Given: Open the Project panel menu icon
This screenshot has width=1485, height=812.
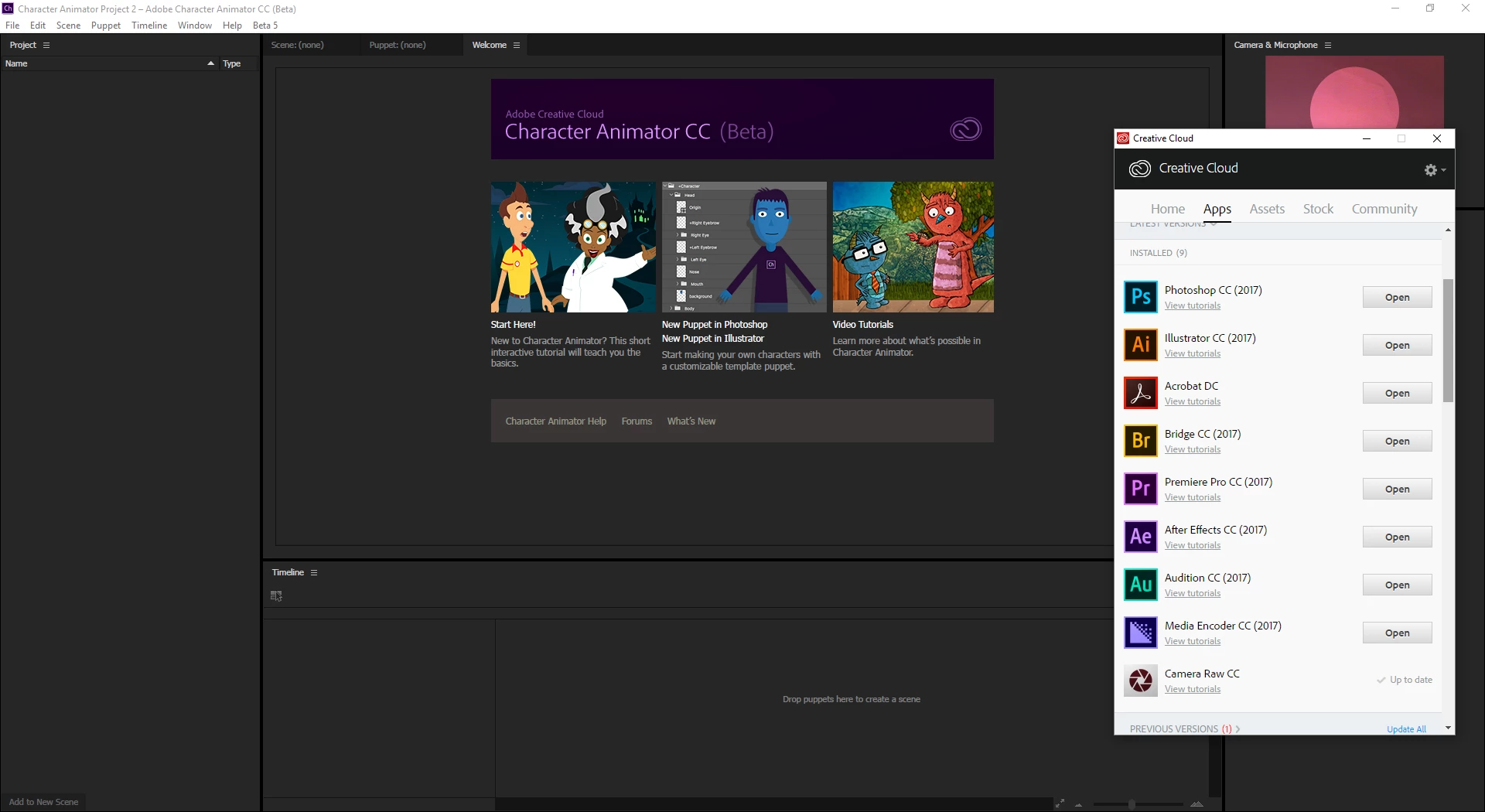Looking at the screenshot, I should tap(46, 45).
